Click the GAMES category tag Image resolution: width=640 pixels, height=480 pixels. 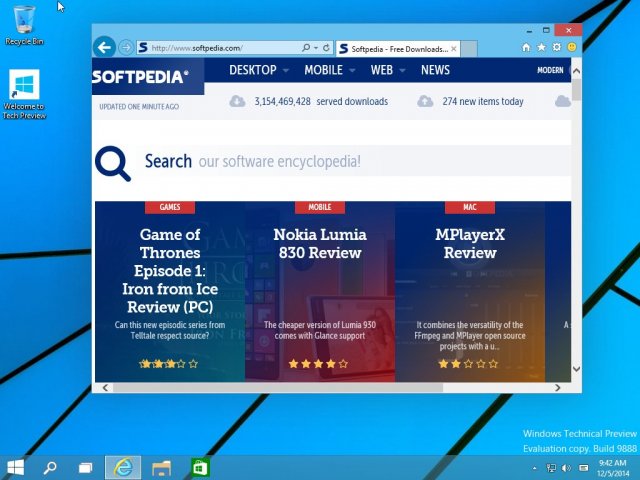pos(170,207)
